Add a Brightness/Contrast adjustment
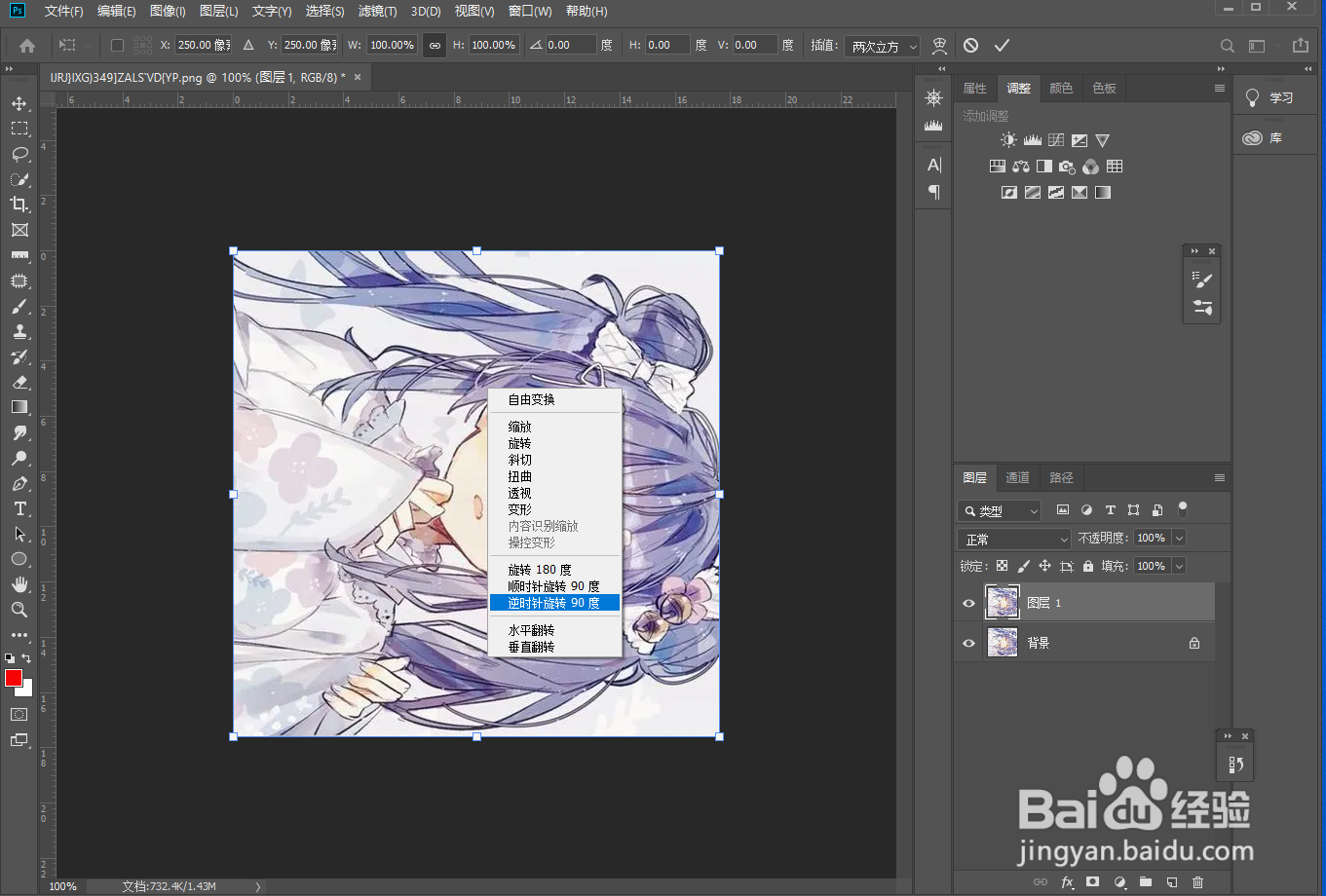Screen dimensions: 1326x896 click(x=1008, y=140)
